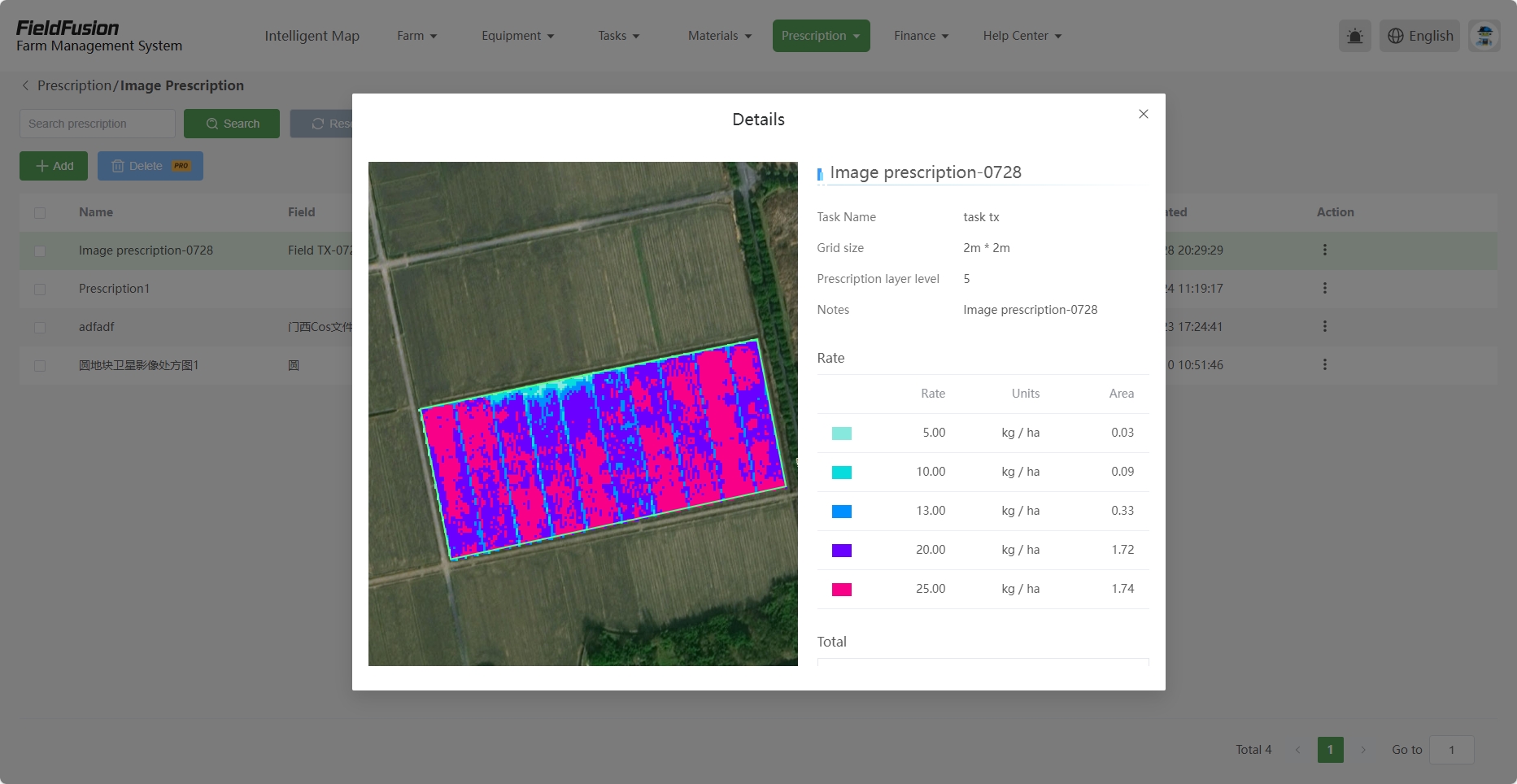Screen dimensions: 1517x784
Task: Click the plus icon on the Add button
Action: [x=43, y=166]
